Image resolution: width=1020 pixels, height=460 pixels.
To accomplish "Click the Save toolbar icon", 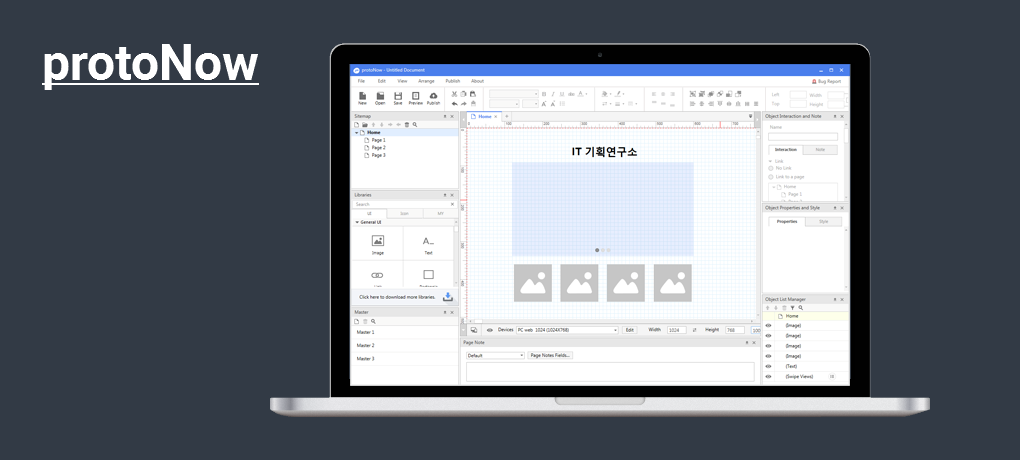I will pyautogui.click(x=397, y=98).
